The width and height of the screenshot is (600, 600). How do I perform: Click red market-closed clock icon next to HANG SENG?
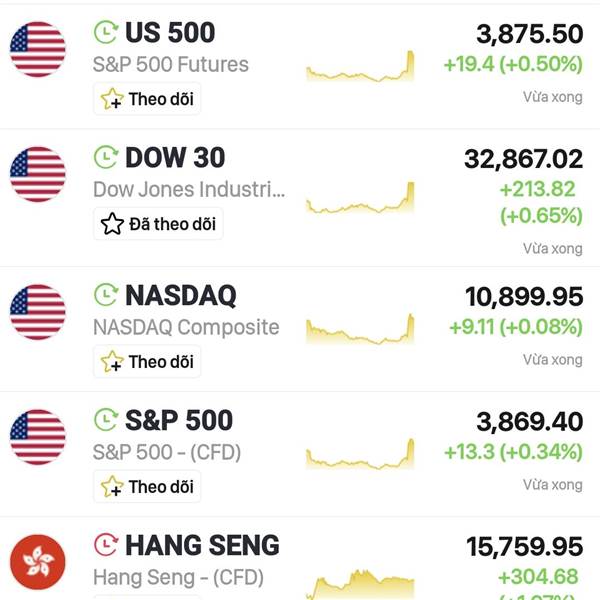tap(106, 545)
